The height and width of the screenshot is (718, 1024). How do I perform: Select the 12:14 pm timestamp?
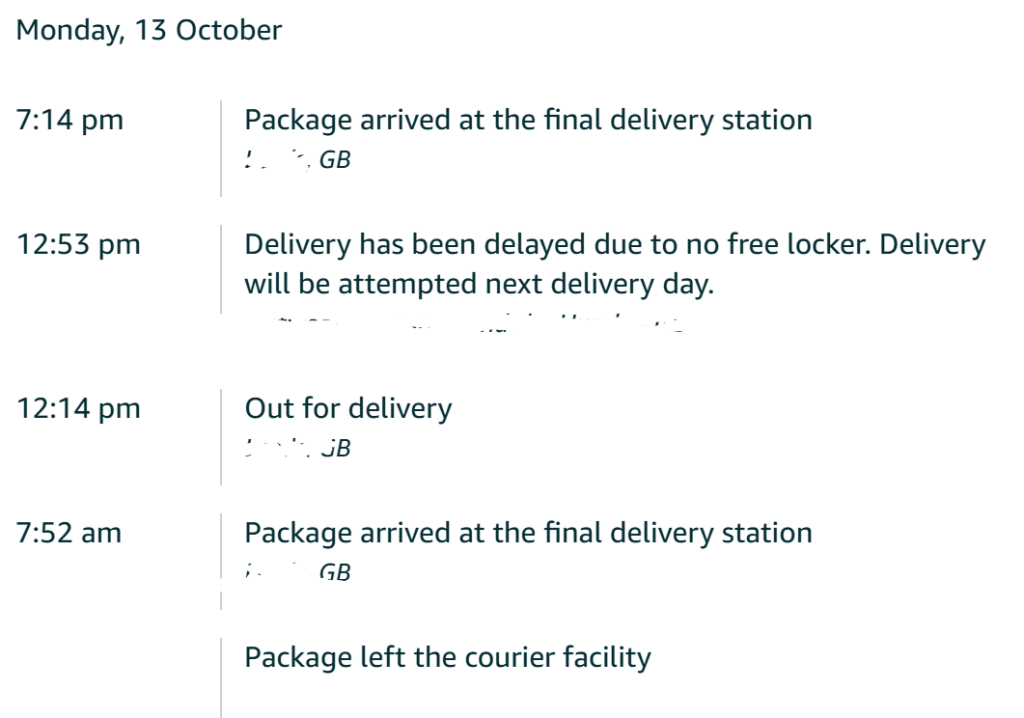click(79, 408)
